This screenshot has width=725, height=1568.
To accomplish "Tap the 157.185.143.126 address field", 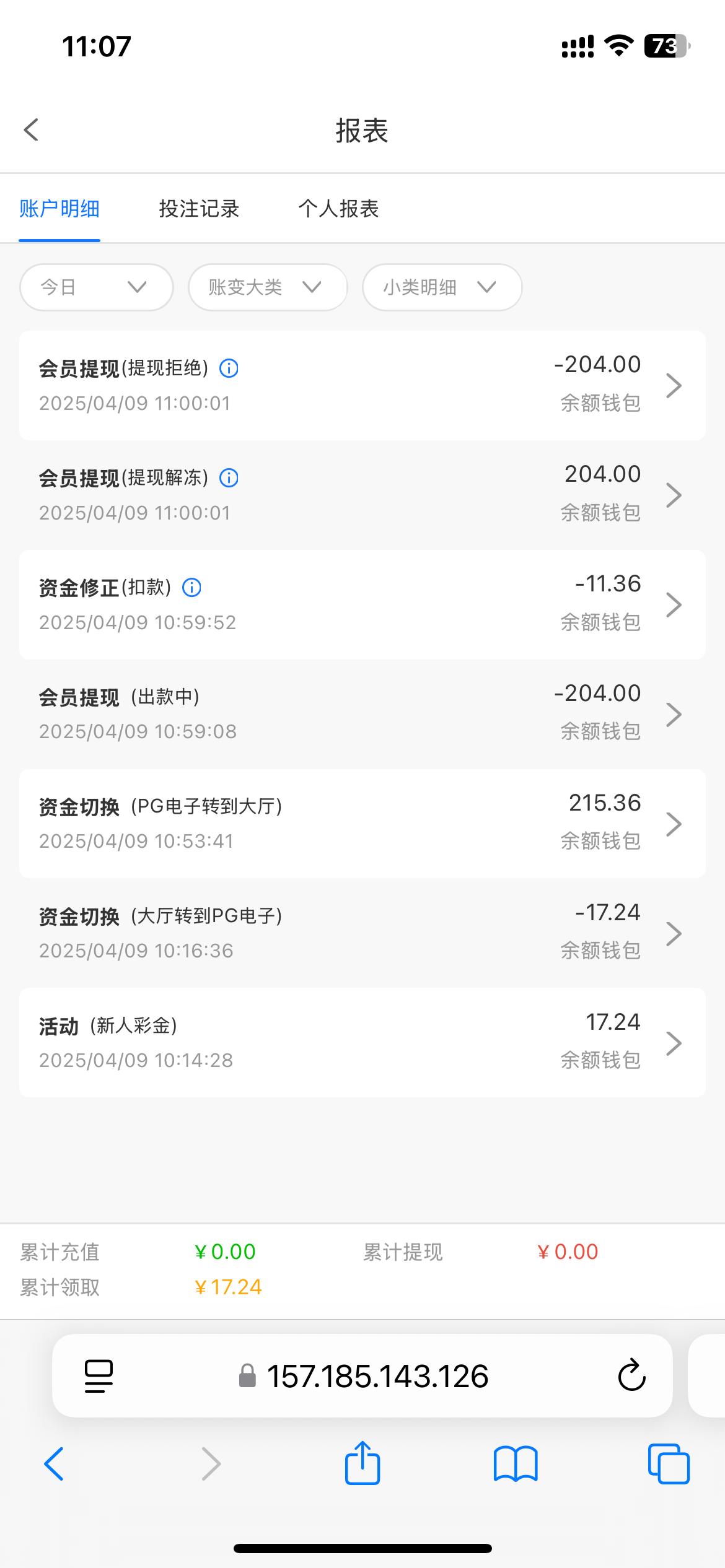I will tap(377, 1376).
